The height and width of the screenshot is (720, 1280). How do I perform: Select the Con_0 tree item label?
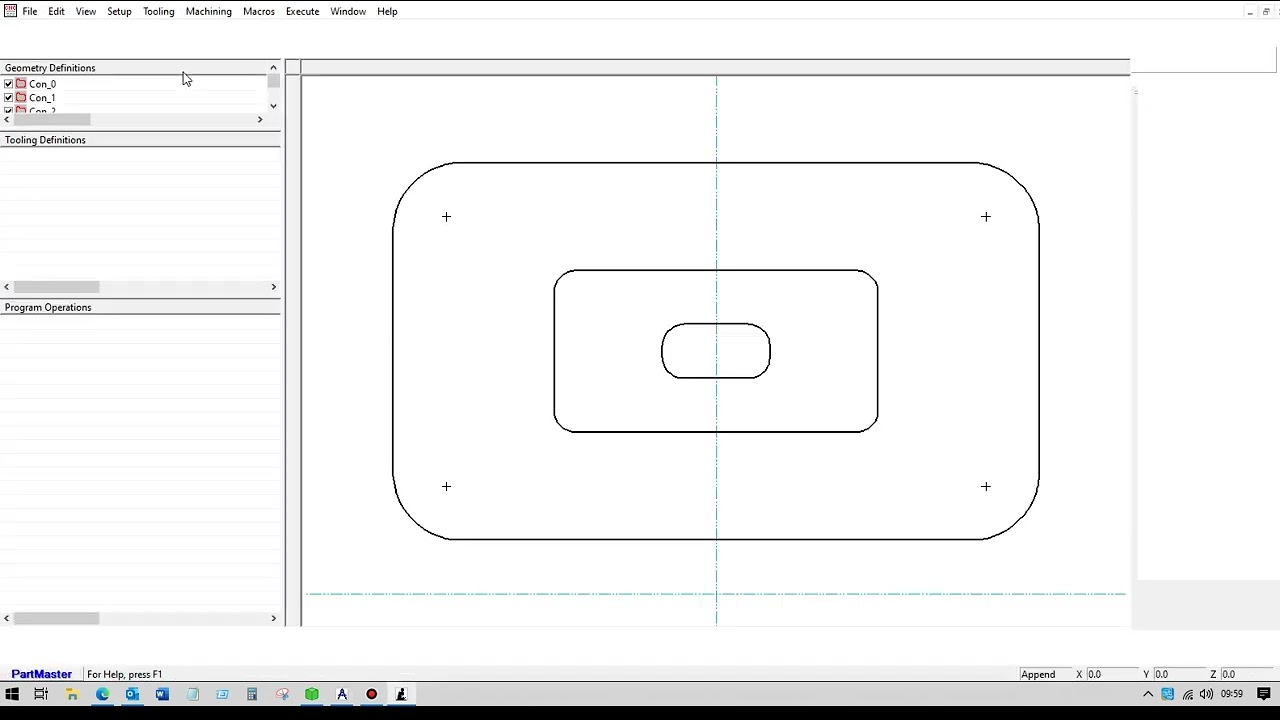point(42,84)
